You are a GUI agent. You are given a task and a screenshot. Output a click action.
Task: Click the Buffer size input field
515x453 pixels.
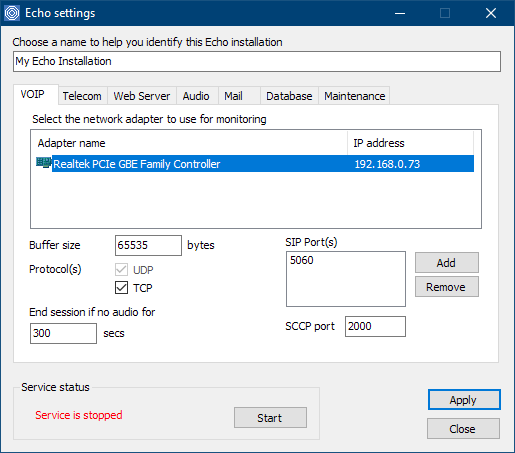point(148,245)
